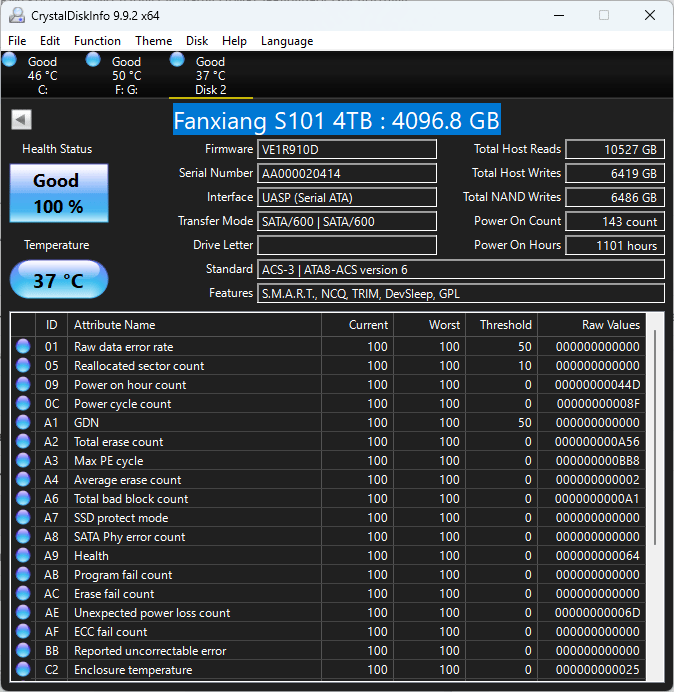Click status orb for Power cycle count
This screenshot has width=674, height=692.
pyautogui.click(x=23, y=403)
